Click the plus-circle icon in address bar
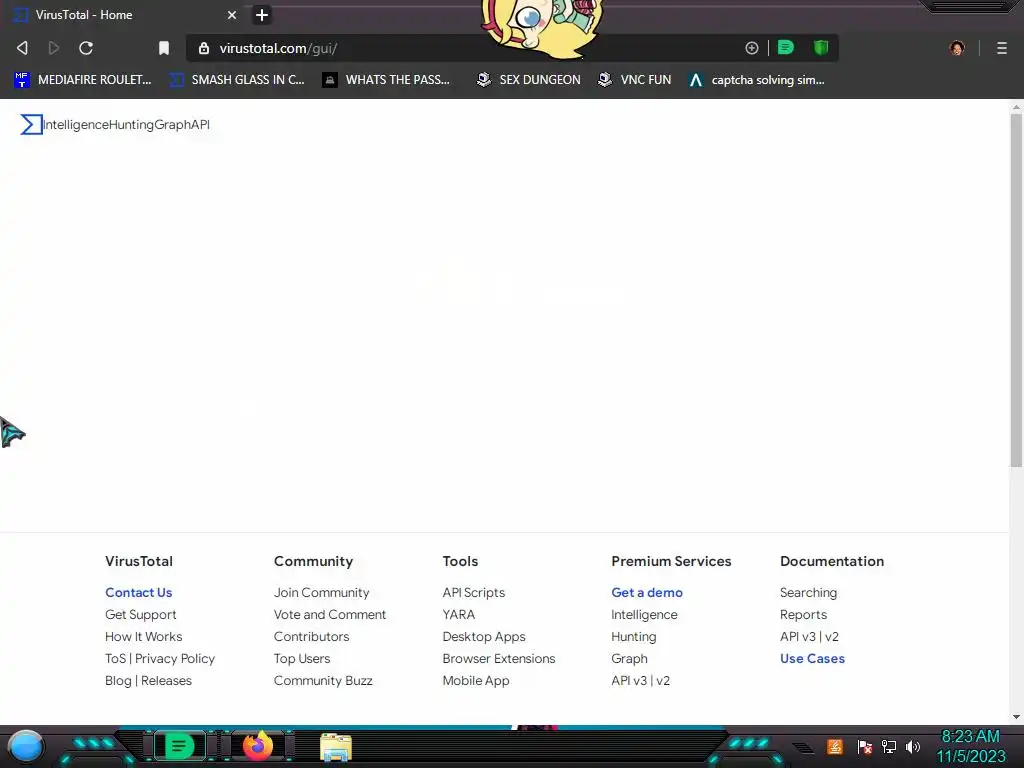The image size is (1024, 768). pos(752,48)
